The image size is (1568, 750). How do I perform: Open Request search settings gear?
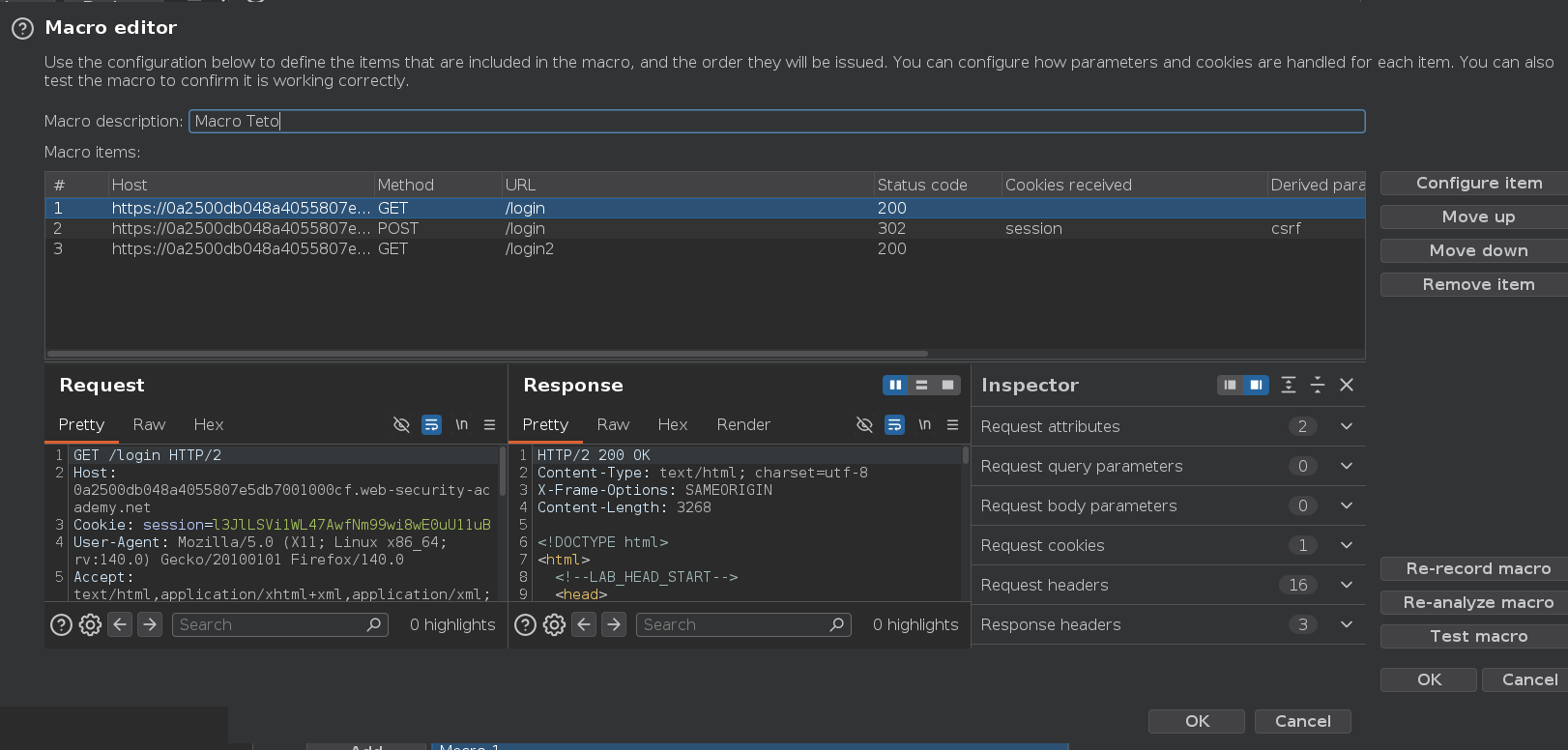[x=90, y=625]
